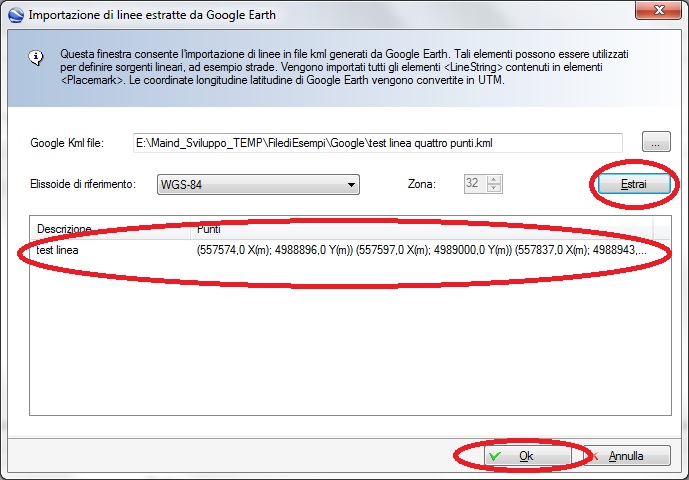
Task: Decrease Zona value with down arrow
Action: pyautogui.click(x=494, y=189)
